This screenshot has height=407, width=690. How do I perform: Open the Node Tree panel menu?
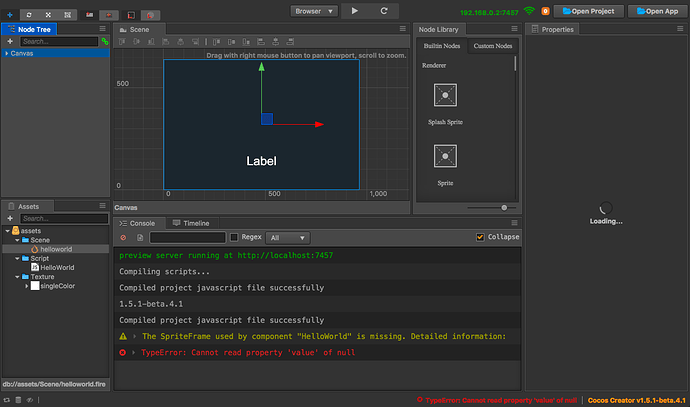point(103,29)
